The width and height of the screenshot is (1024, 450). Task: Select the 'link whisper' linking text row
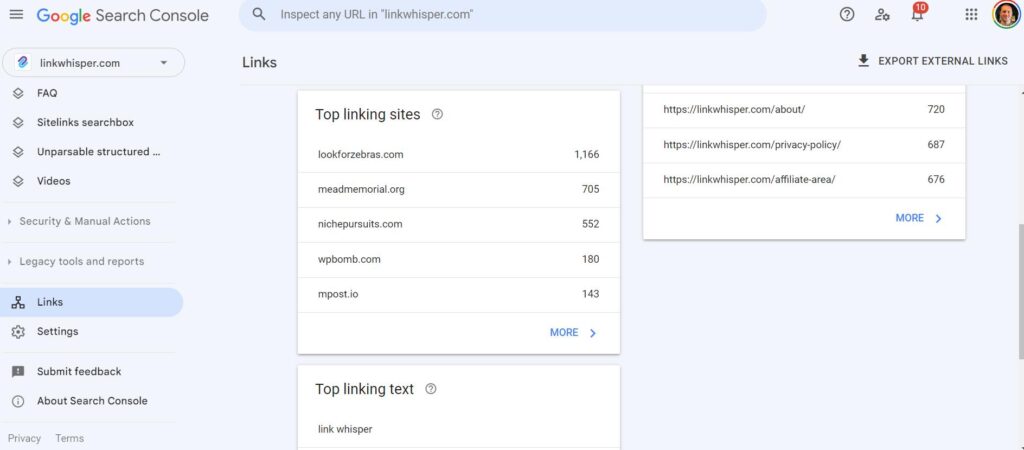(x=458, y=430)
